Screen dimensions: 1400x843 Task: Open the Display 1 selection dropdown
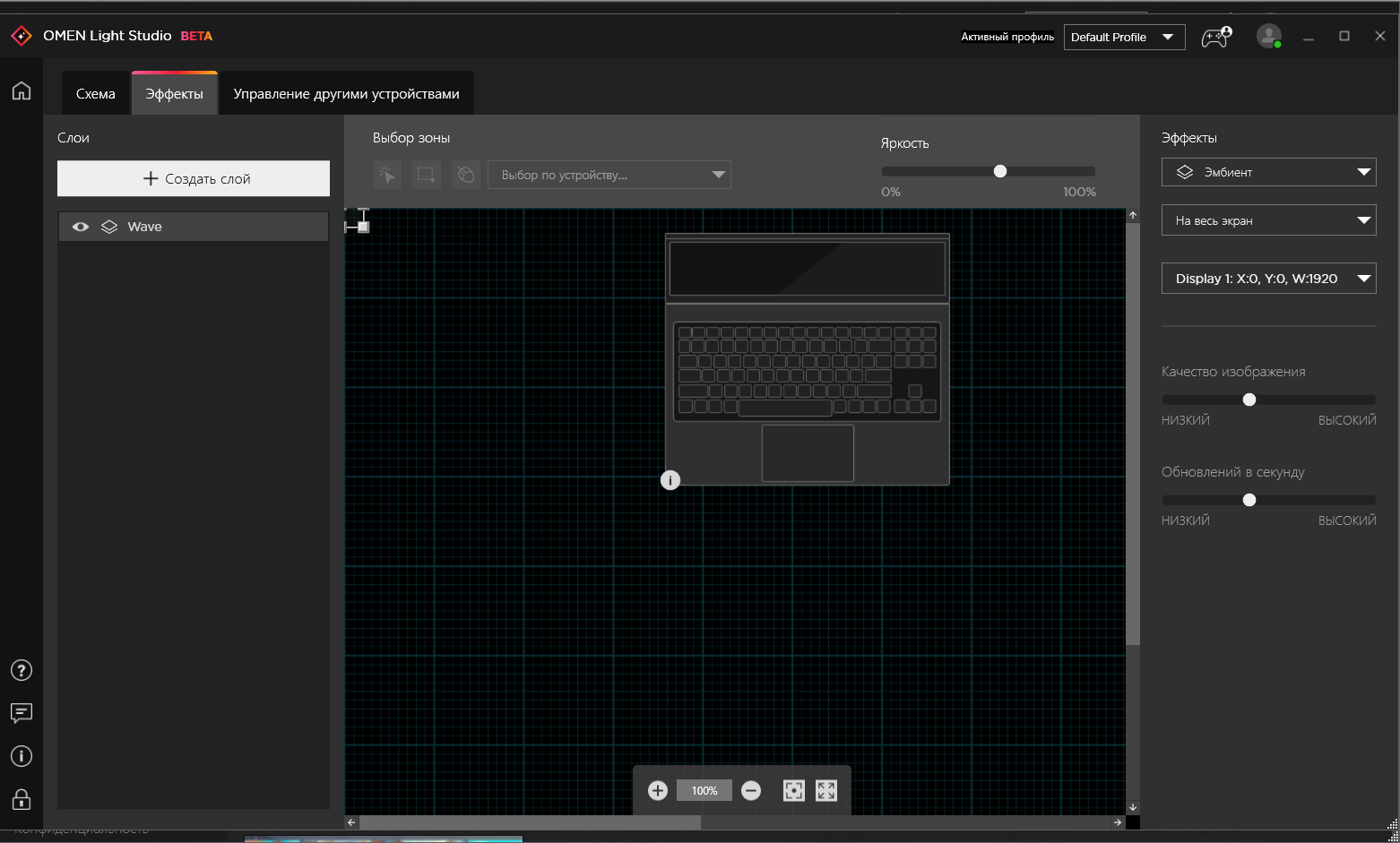pos(1268,278)
